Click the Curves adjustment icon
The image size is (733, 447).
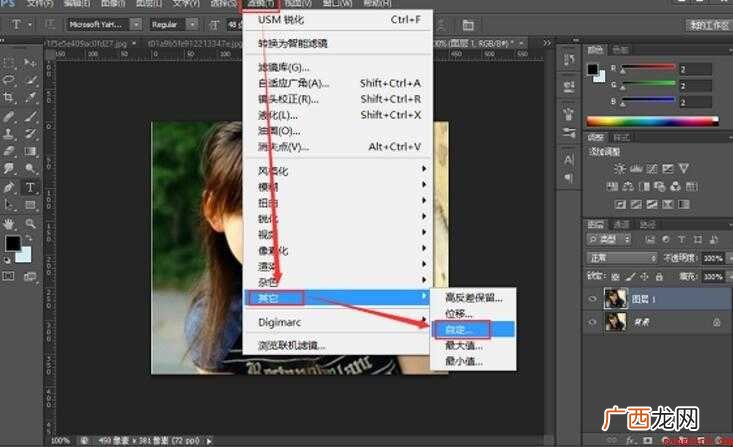(652, 169)
